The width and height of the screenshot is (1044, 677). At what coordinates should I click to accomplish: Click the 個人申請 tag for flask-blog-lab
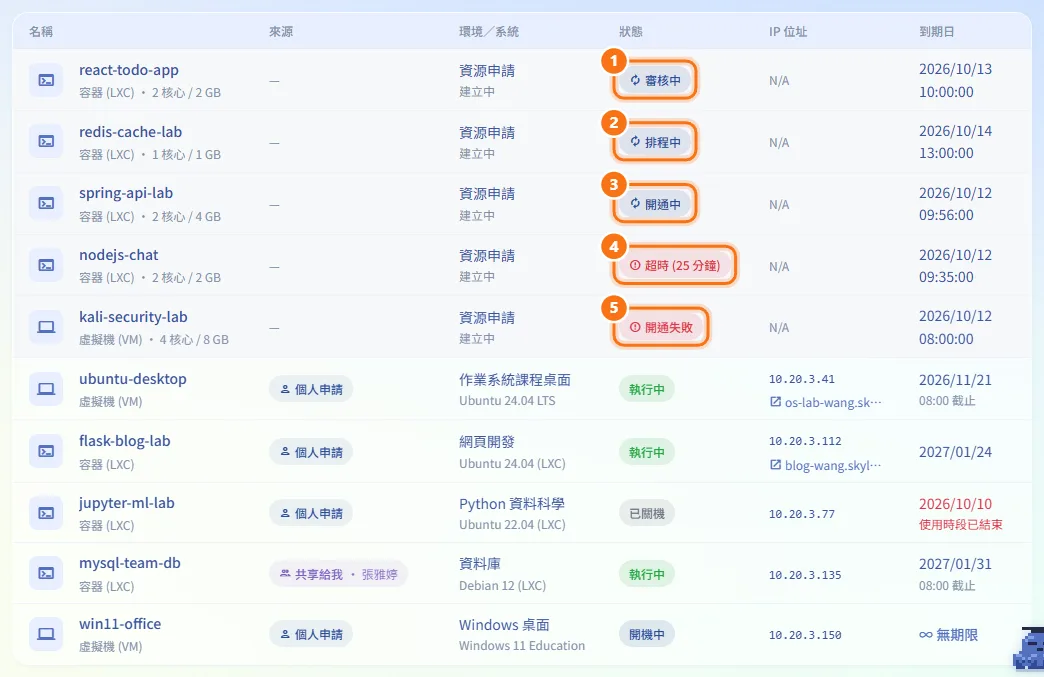coord(311,452)
